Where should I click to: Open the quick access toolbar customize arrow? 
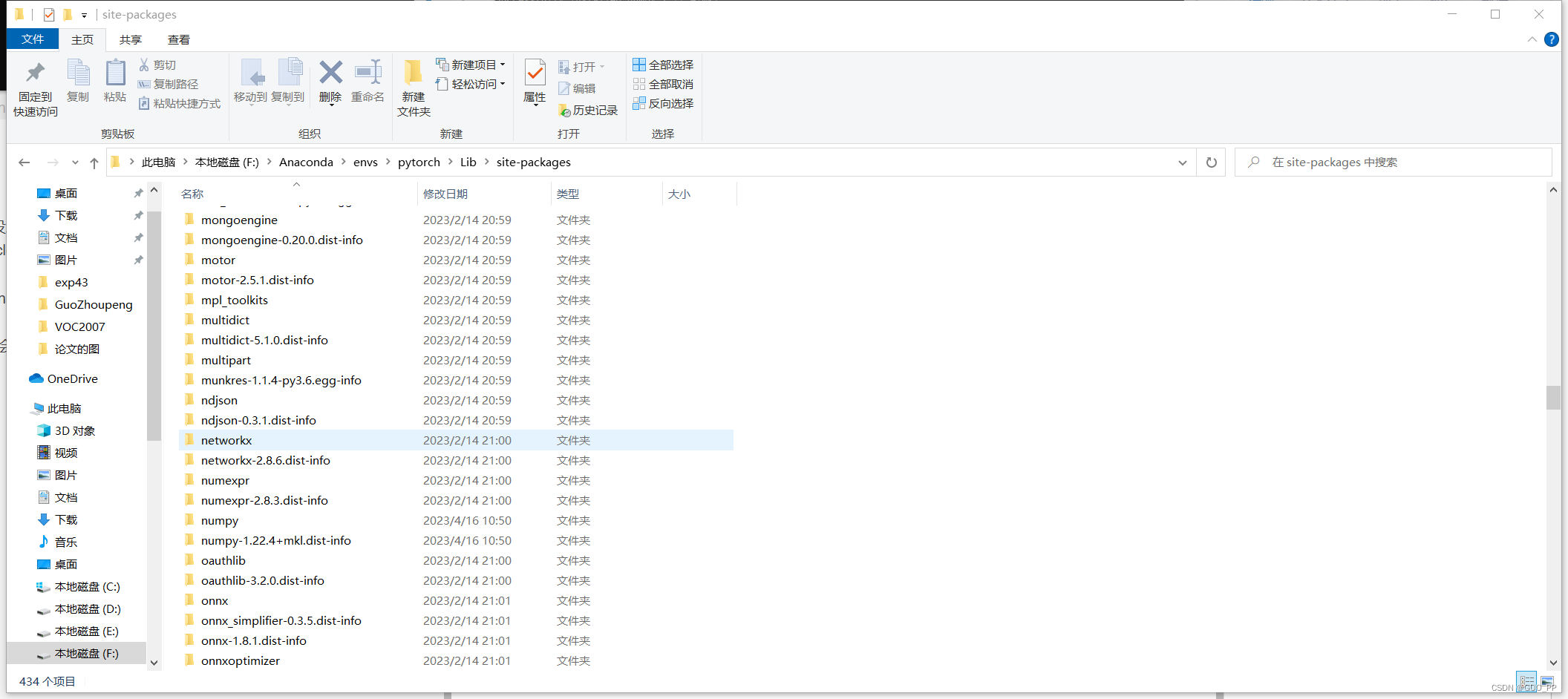[84, 15]
